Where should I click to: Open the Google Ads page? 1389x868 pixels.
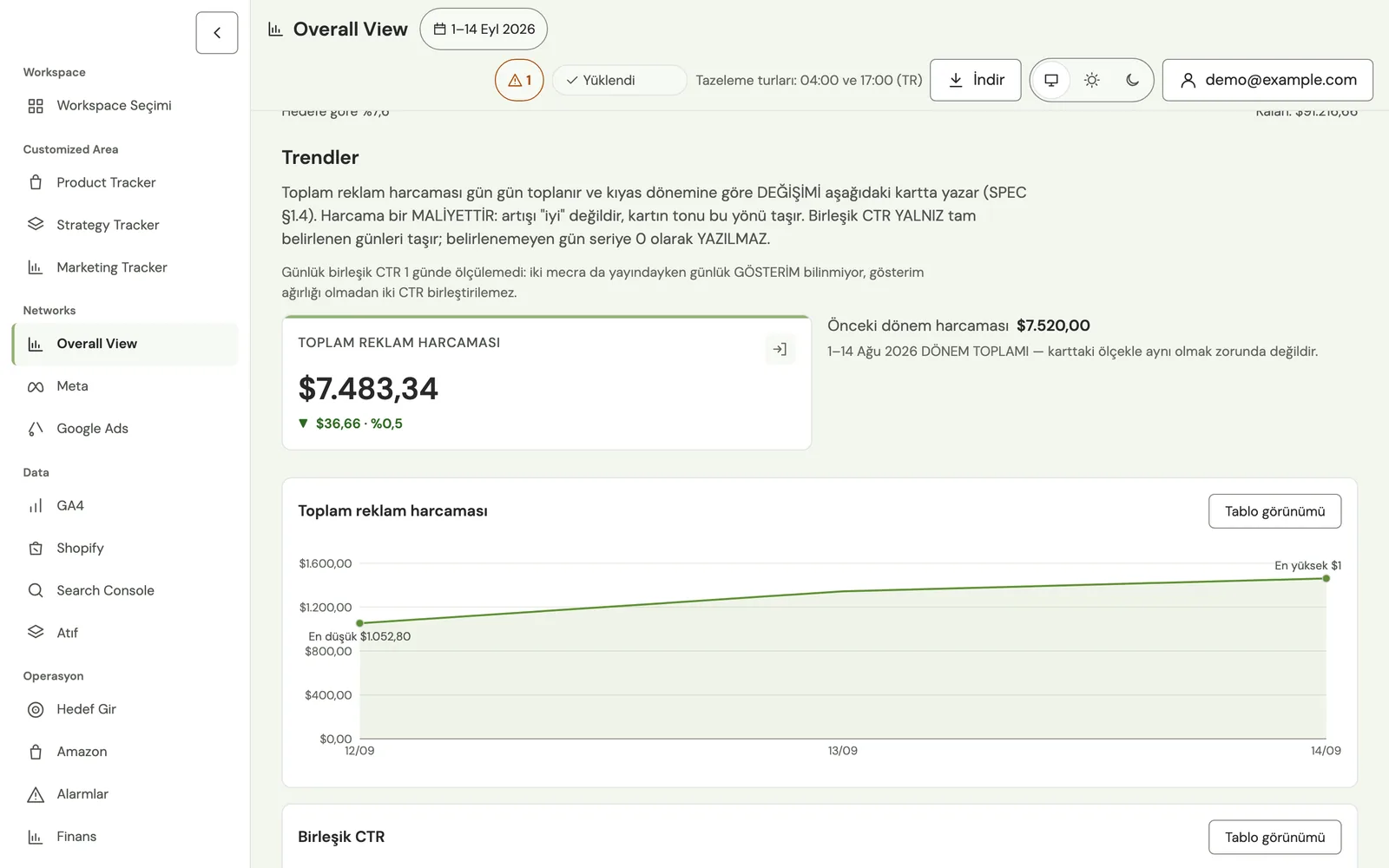tap(125, 429)
